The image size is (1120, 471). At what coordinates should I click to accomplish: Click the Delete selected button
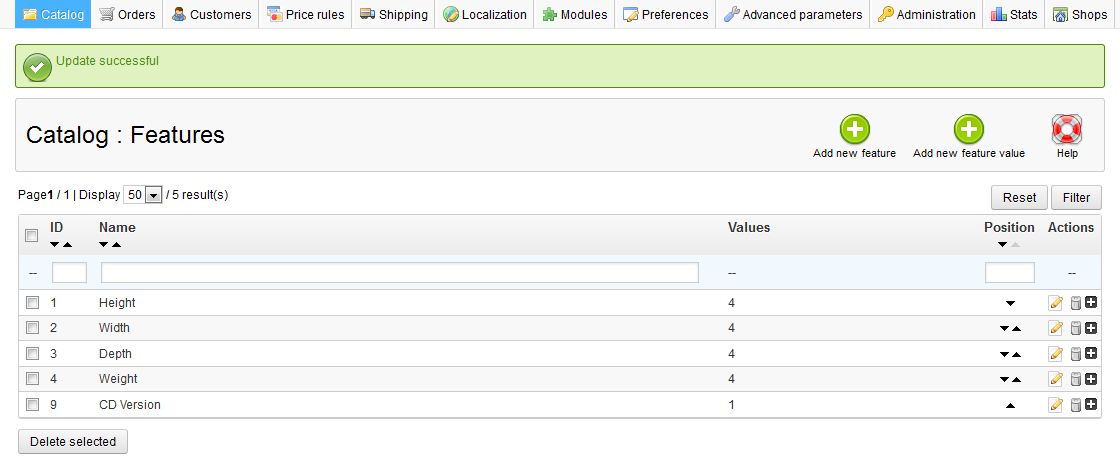(x=73, y=441)
